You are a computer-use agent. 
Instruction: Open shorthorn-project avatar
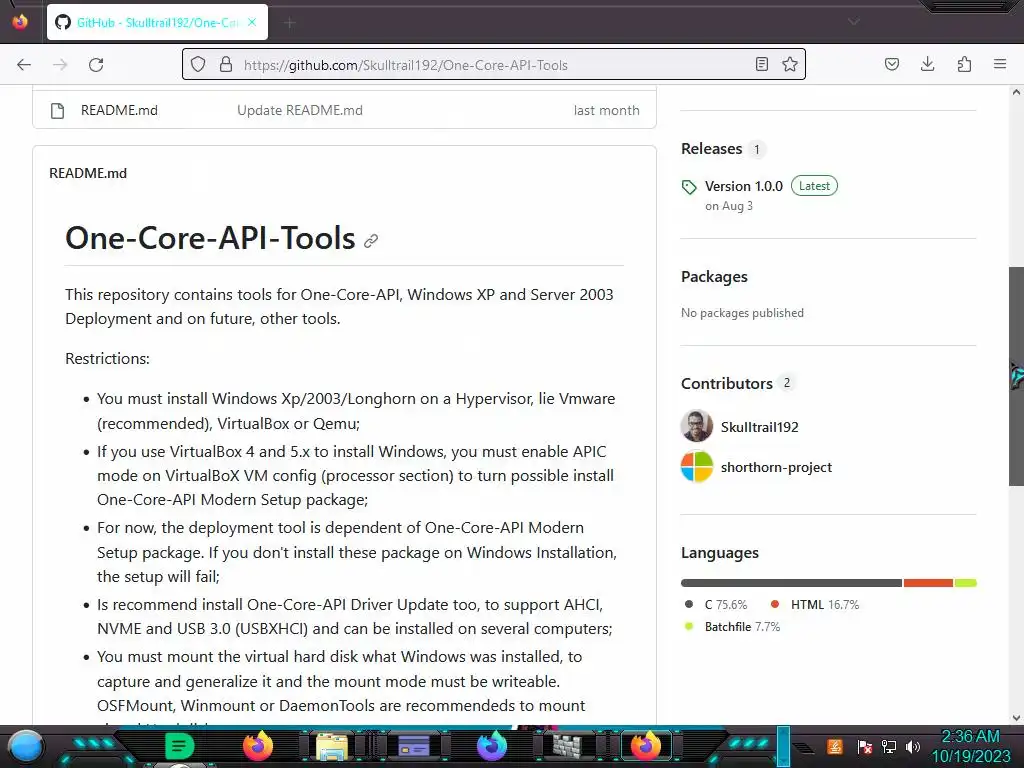tap(697, 467)
